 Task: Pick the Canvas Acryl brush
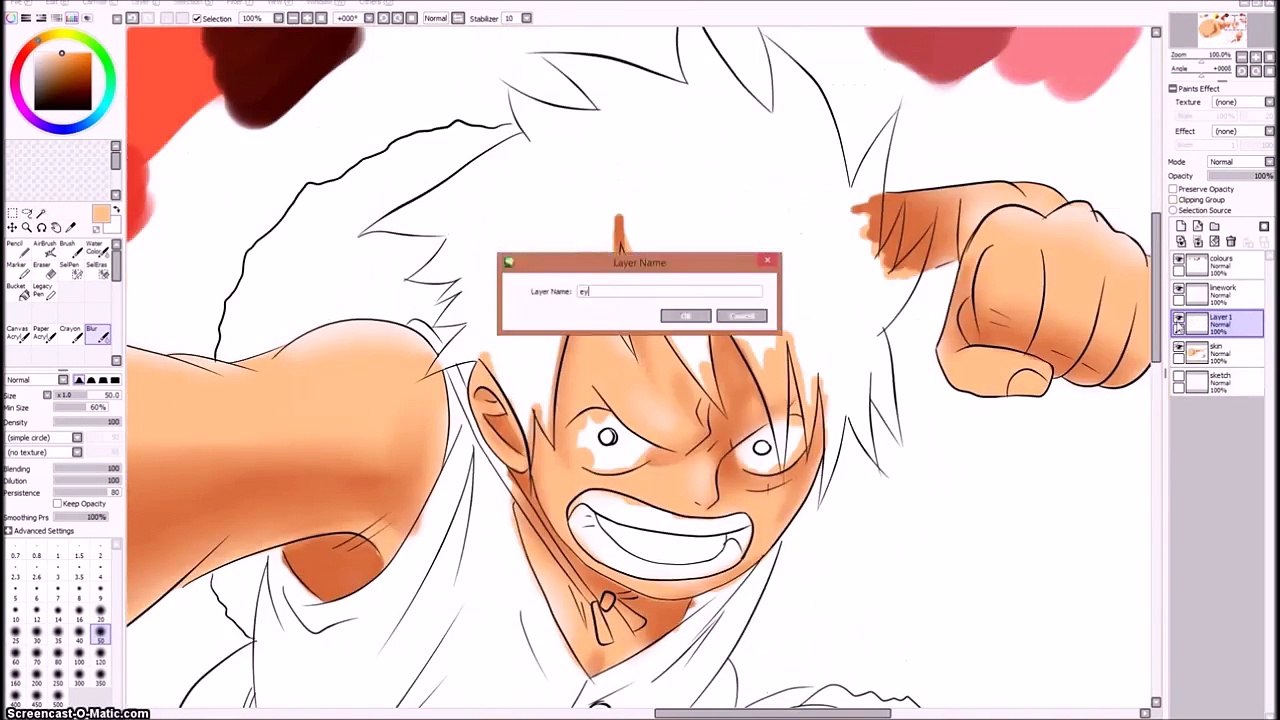coord(16,334)
